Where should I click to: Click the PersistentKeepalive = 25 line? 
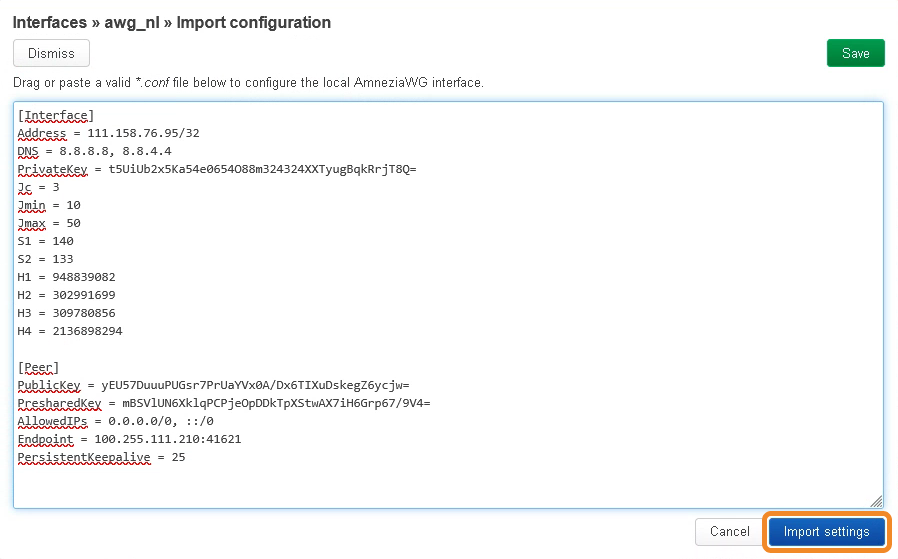coord(101,457)
